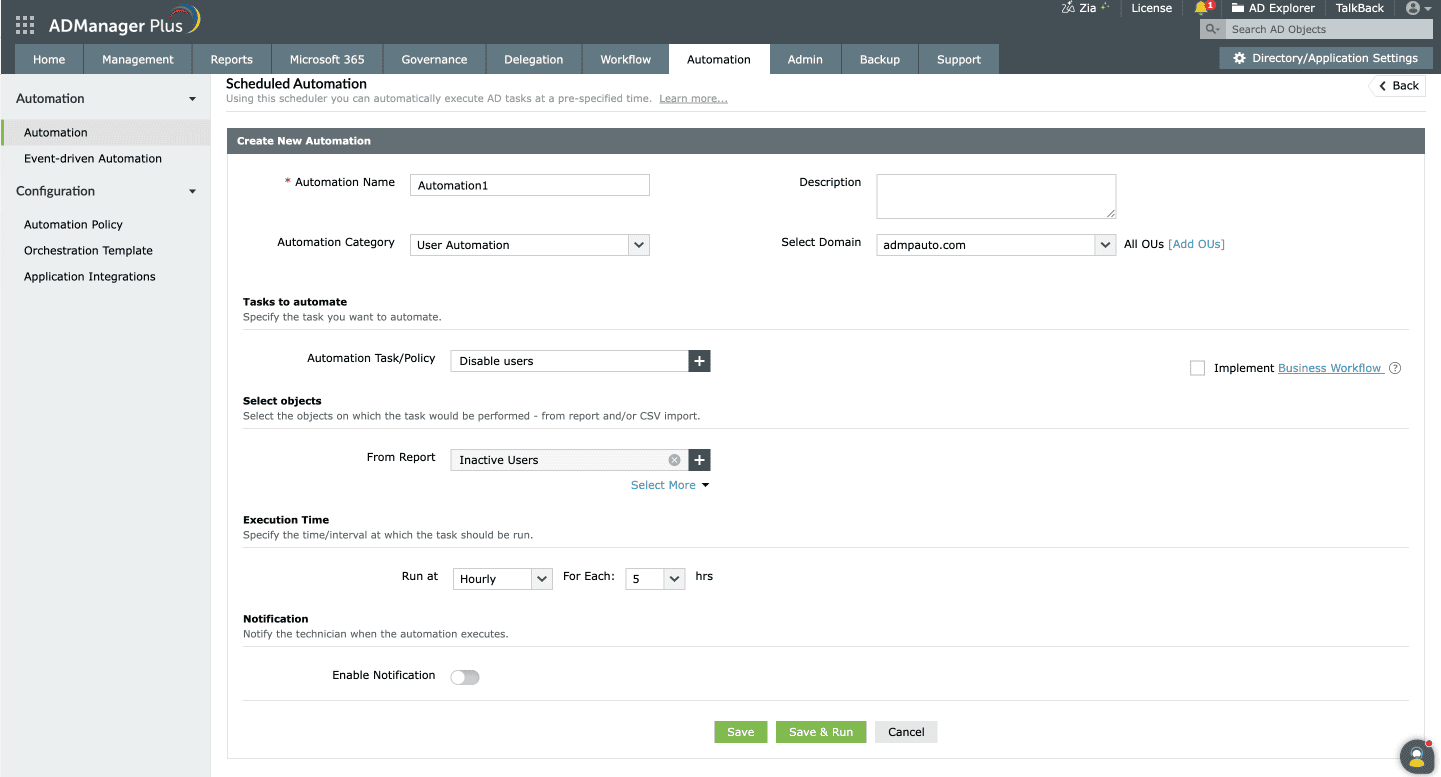The width and height of the screenshot is (1441, 777).
Task: Open the chat support avatar icon
Action: tap(1417, 756)
